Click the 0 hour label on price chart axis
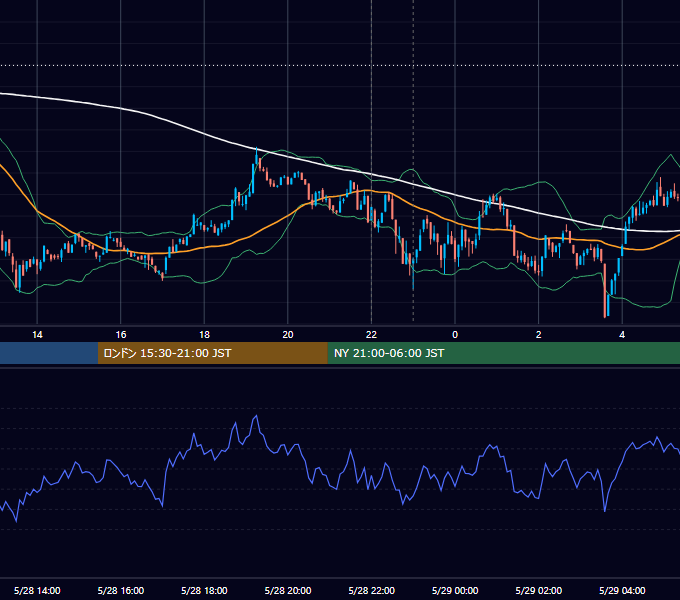Viewport: 680px width, 600px height. [455, 335]
